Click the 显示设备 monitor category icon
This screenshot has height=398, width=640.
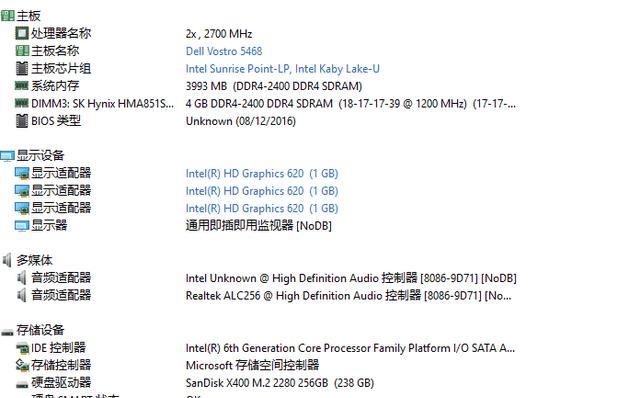click(x=7, y=156)
